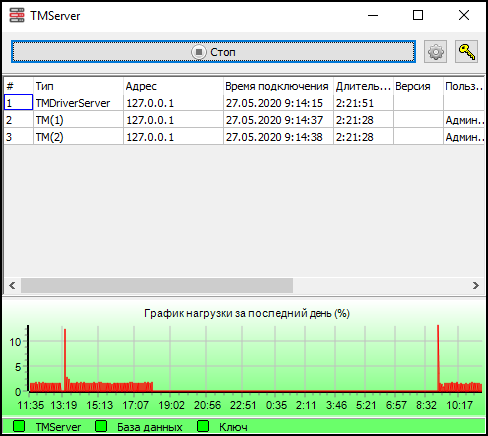Select the TMDriverServer row

pyautogui.click(x=244, y=103)
